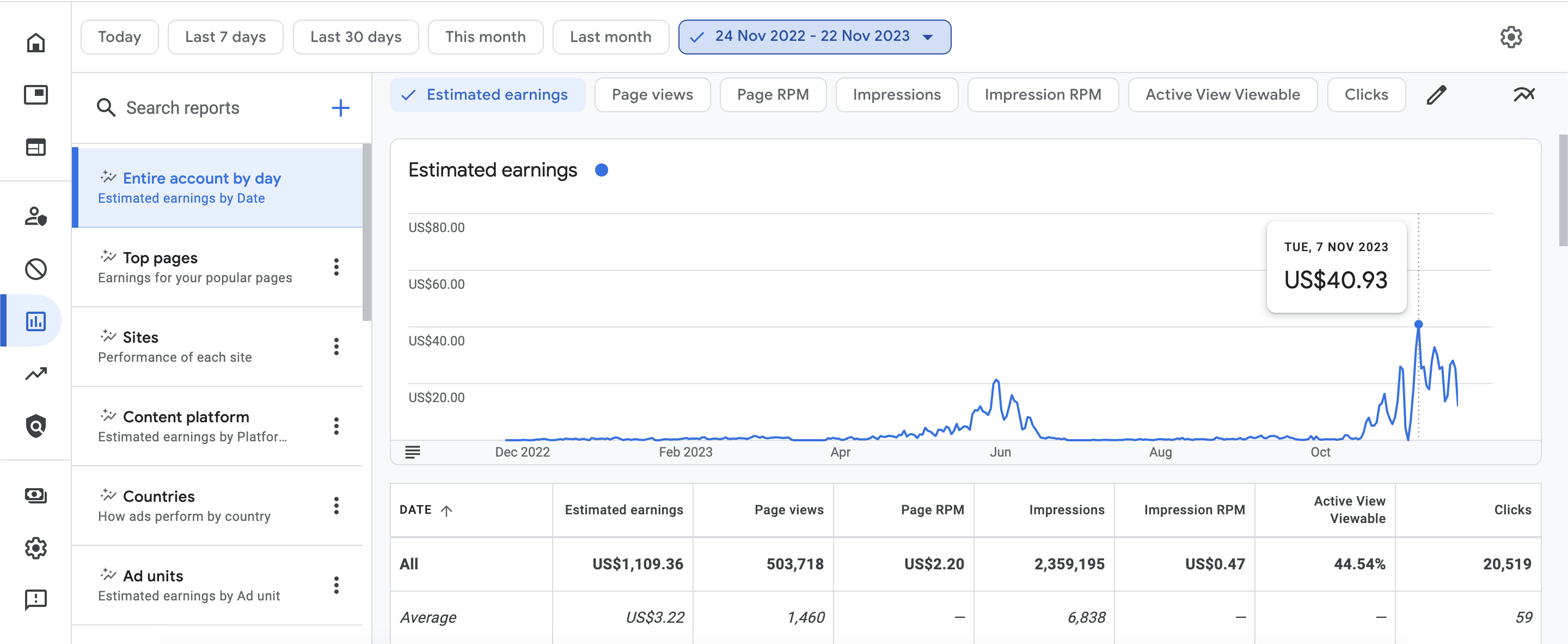Click the US$40.93 tooltip value
This screenshot has width=1568, height=644.
1336,280
